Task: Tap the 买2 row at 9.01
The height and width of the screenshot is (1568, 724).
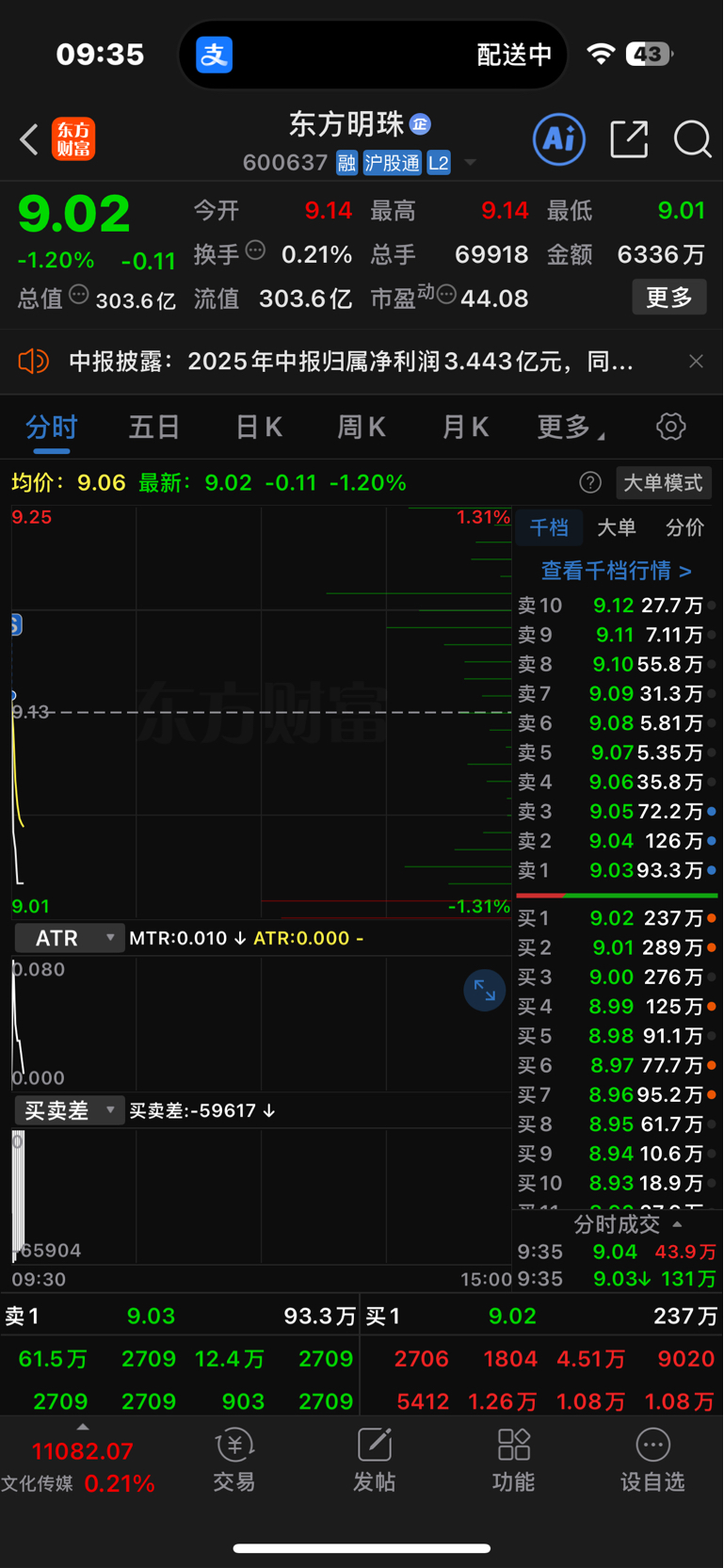Action: point(617,947)
